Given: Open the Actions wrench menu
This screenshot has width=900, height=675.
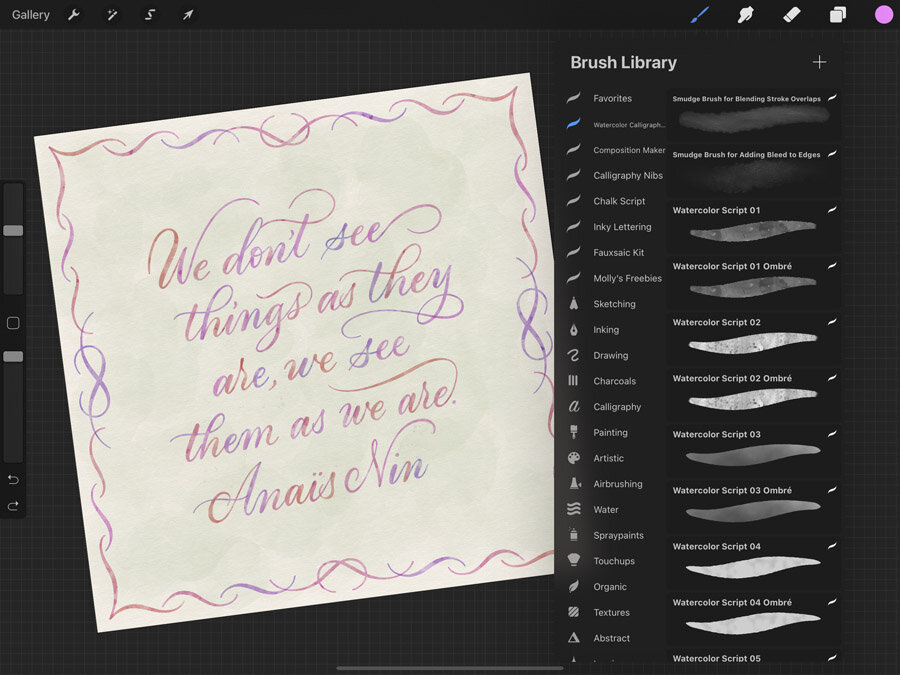Looking at the screenshot, I should [x=73, y=15].
